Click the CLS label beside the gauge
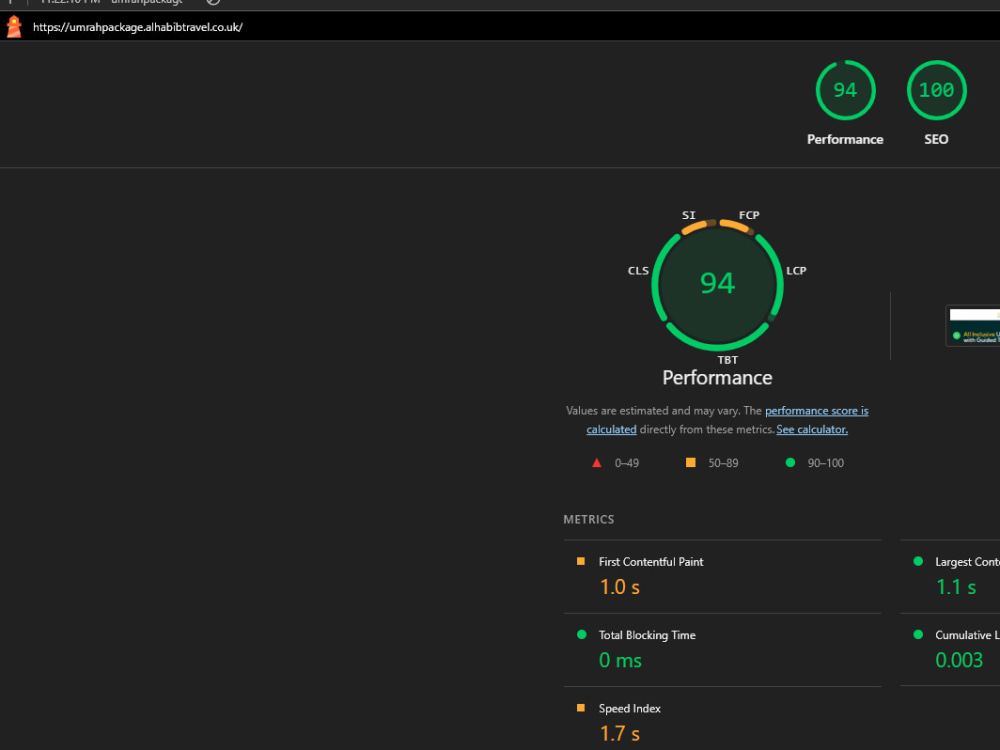This screenshot has width=1000, height=750. [x=638, y=270]
